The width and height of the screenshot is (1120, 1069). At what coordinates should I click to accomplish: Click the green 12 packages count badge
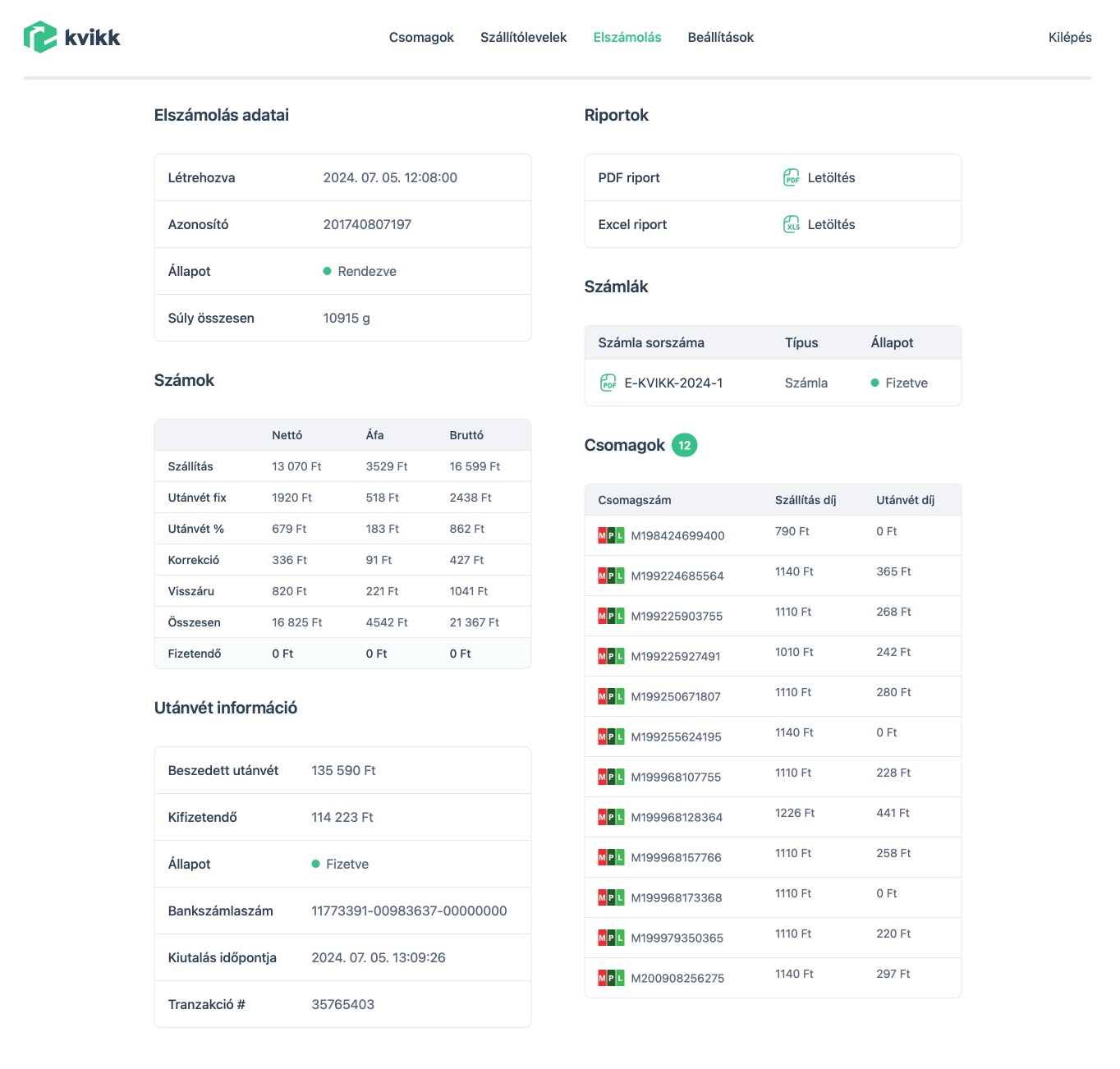coord(684,445)
